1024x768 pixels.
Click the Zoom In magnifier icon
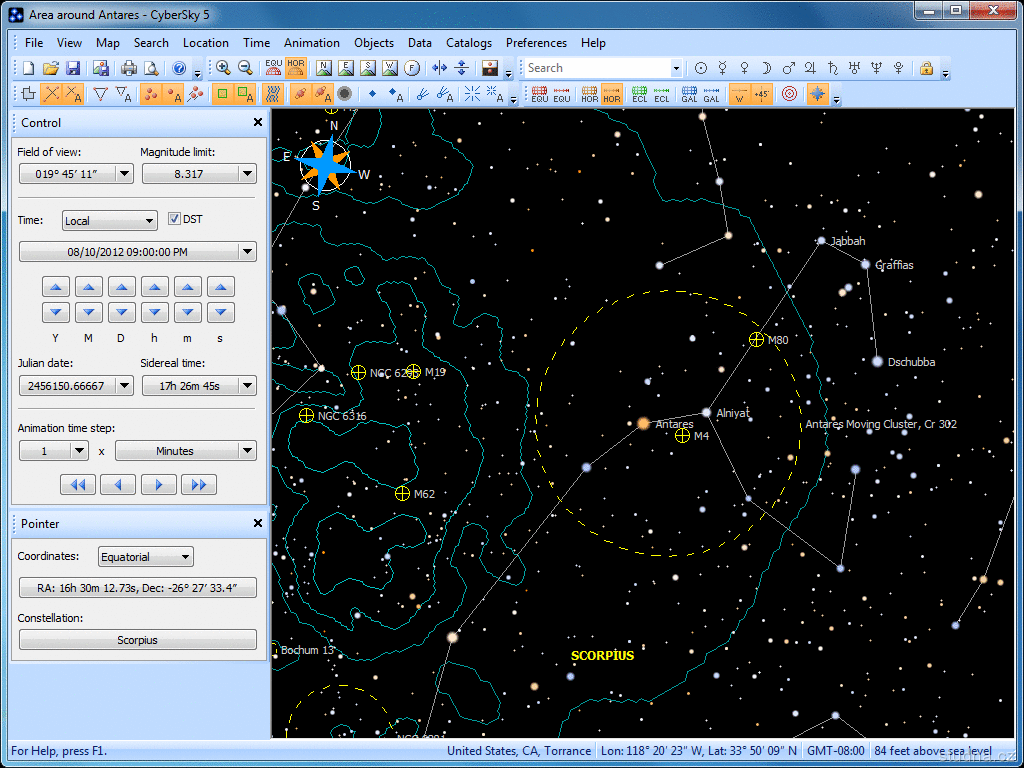click(x=223, y=68)
